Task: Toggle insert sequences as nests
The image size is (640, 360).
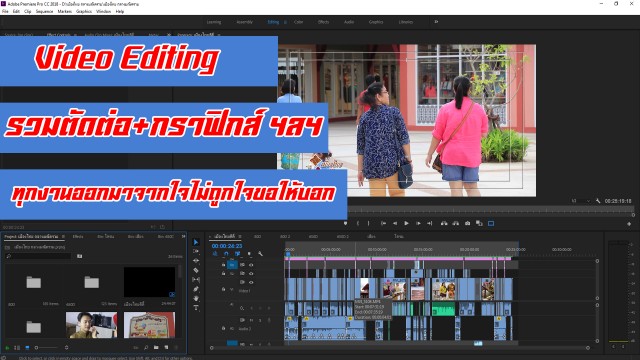Action: coord(215,254)
